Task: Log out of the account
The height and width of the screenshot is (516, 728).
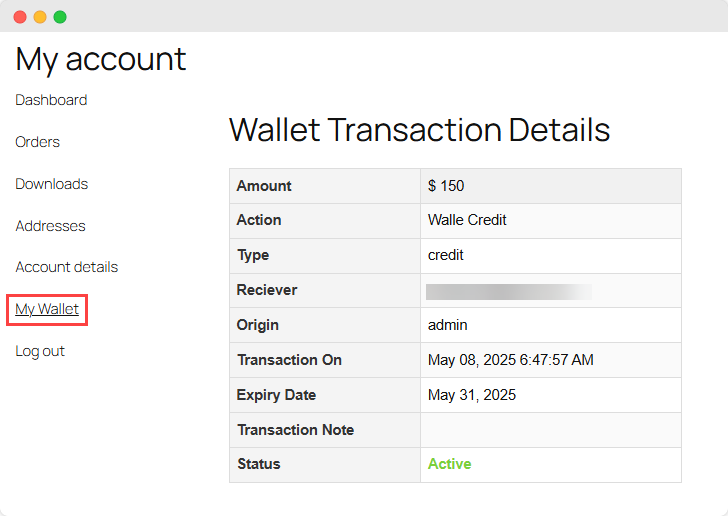Action: tap(40, 351)
